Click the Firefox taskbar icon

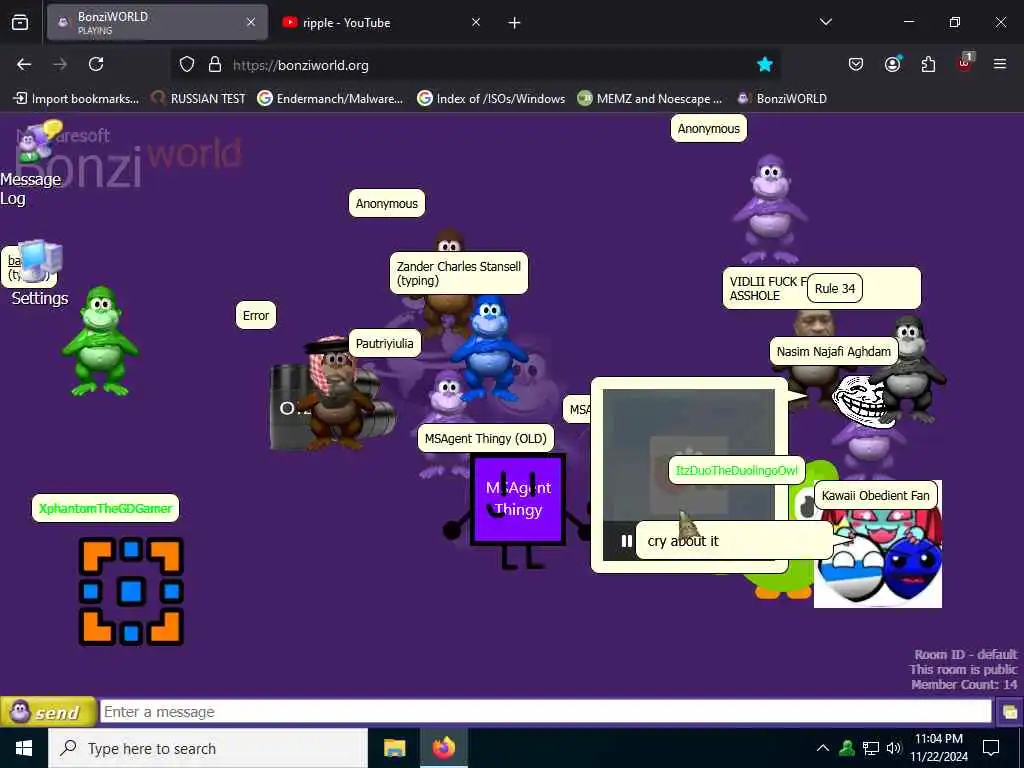tap(443, 748)
